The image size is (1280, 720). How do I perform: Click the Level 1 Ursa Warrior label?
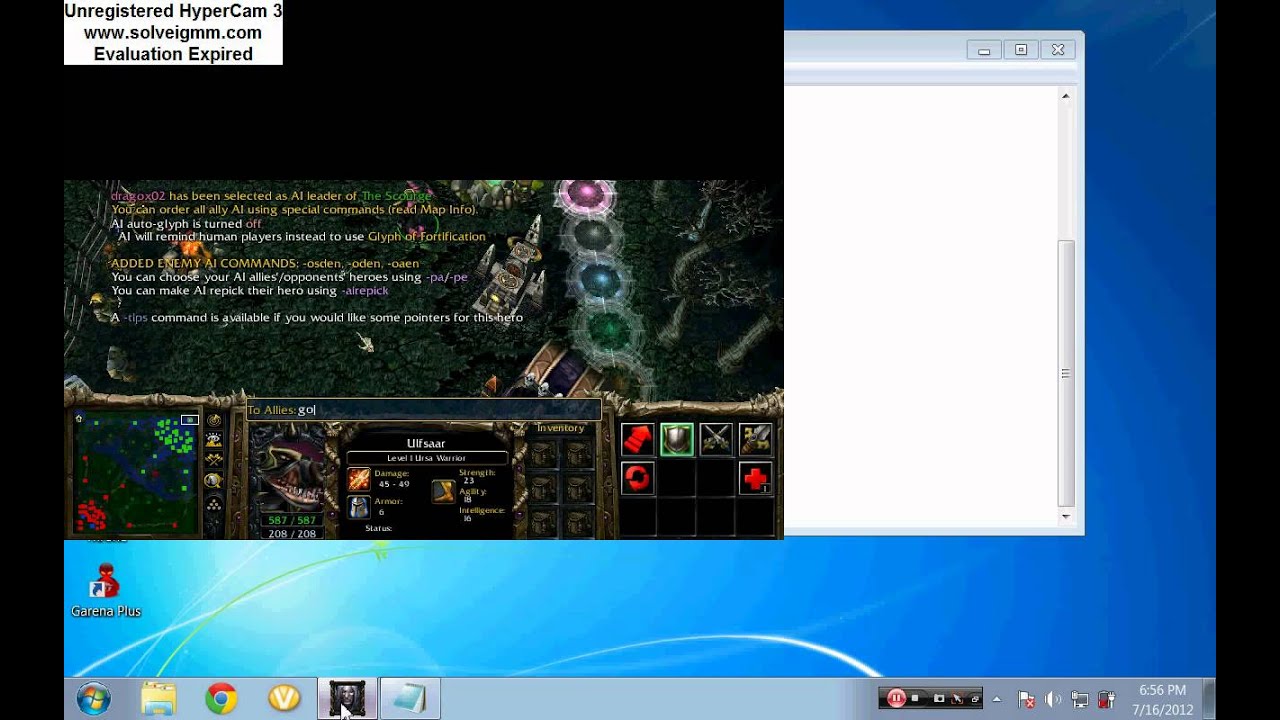tap(427, 458)
